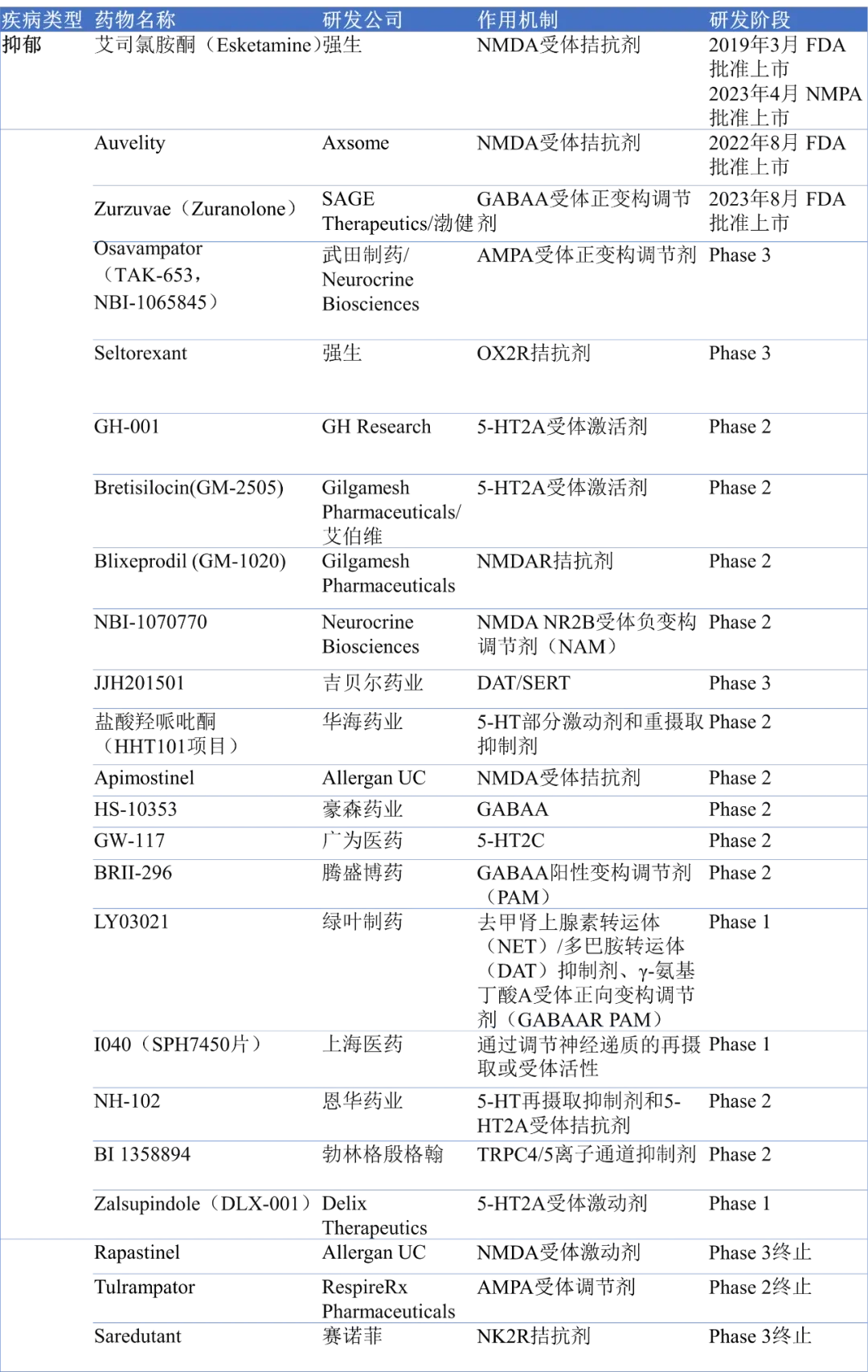The image size is (868, 1372).
Task: Click the NBI-1070770 drug cell
Action: coord(150,622)
